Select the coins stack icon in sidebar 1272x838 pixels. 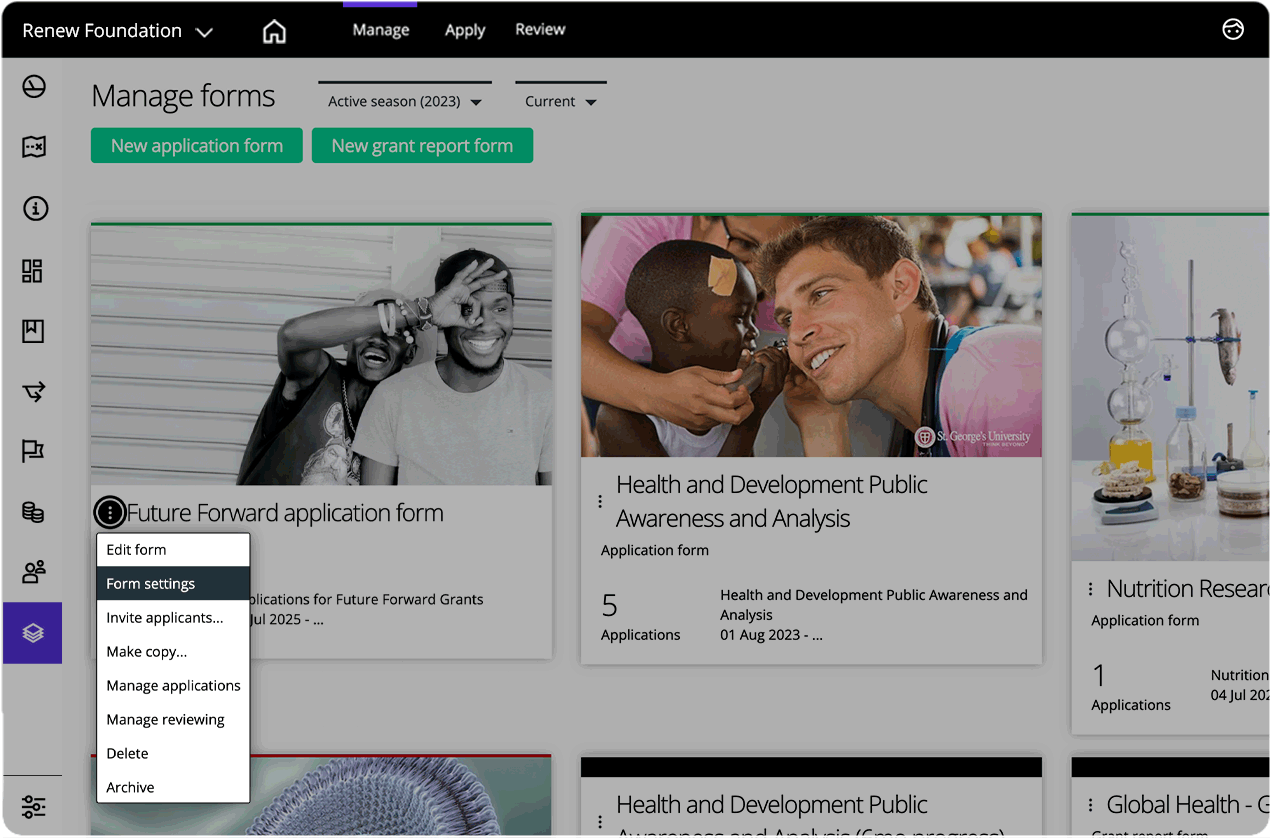(x=33, y=512)
